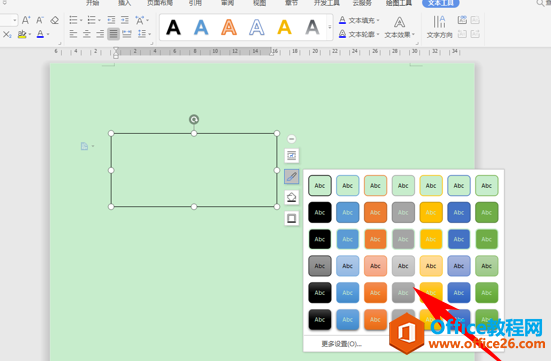
Task: Click the page icon left of the text box
Action: coord(84,146)
